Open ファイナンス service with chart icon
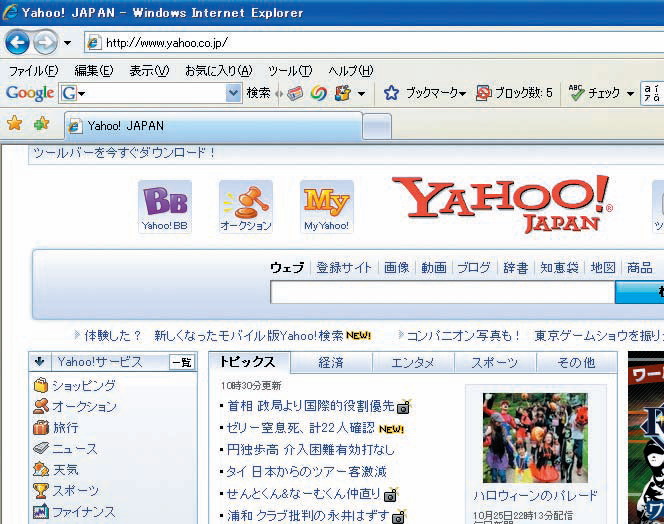This screenshot has width=664, height=524. (x=75, y=512)
